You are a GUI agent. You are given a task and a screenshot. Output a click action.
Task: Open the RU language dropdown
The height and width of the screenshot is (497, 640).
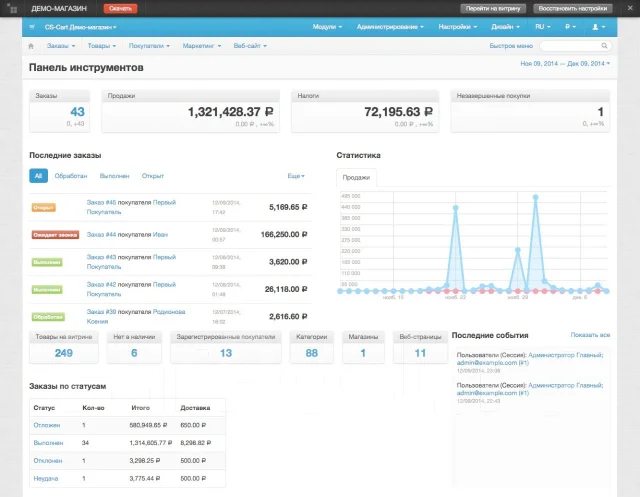(543, 27)
